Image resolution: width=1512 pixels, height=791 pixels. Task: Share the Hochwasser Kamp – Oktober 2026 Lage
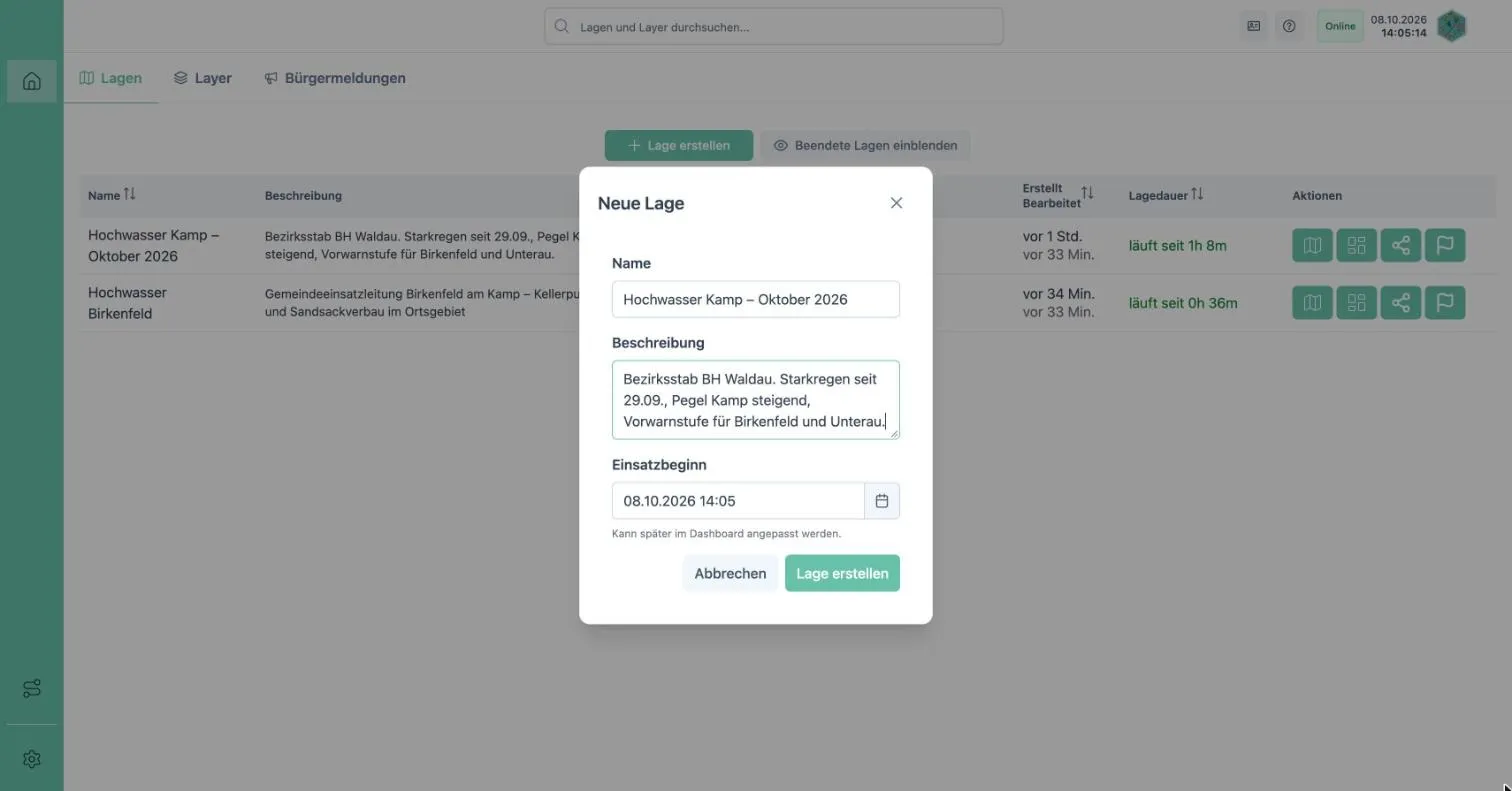(x=1400, y=245)
